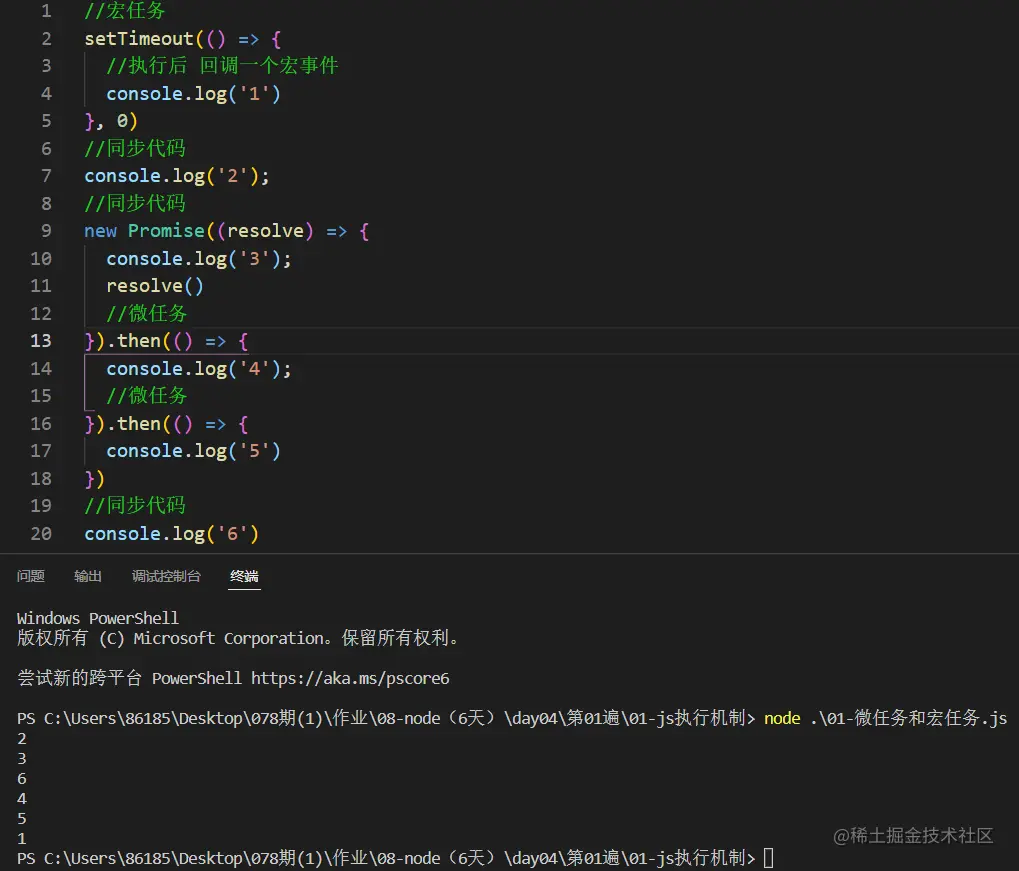Switch to the 输出 (Output) tab

coord(88,576)
